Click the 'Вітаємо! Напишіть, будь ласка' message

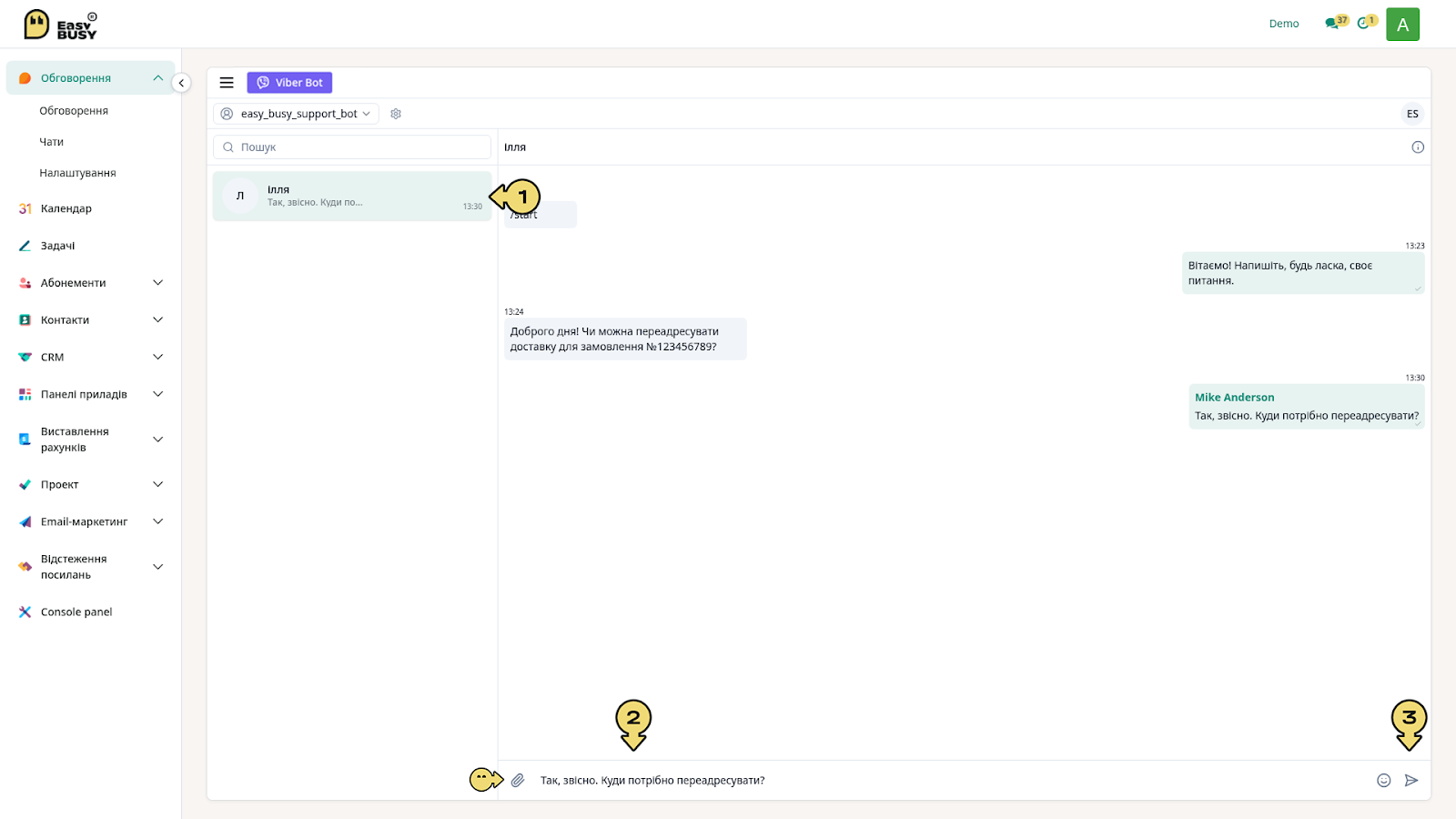(1303, 273)
